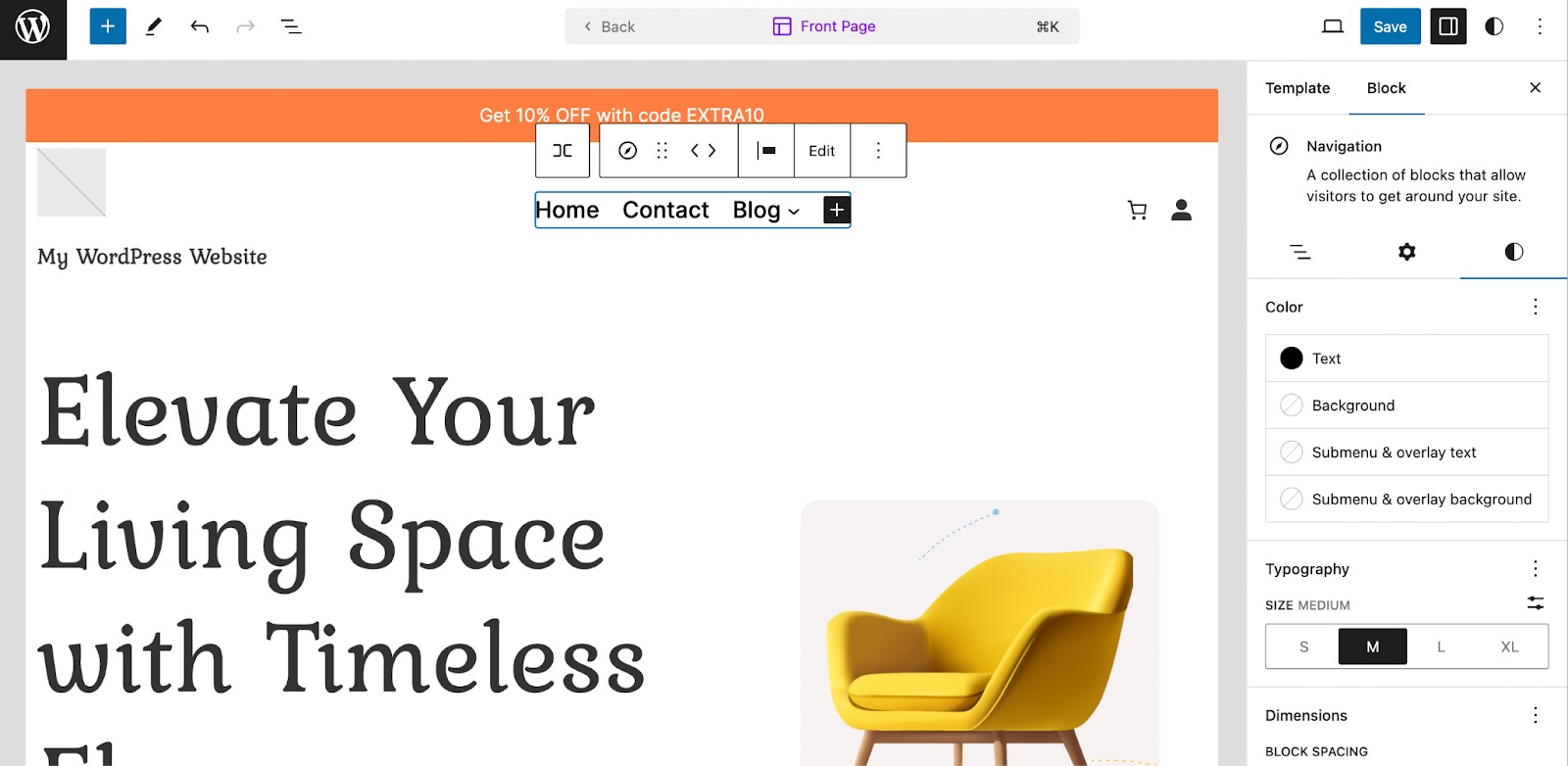Click the WordPress logo icon

click(32, 27)
